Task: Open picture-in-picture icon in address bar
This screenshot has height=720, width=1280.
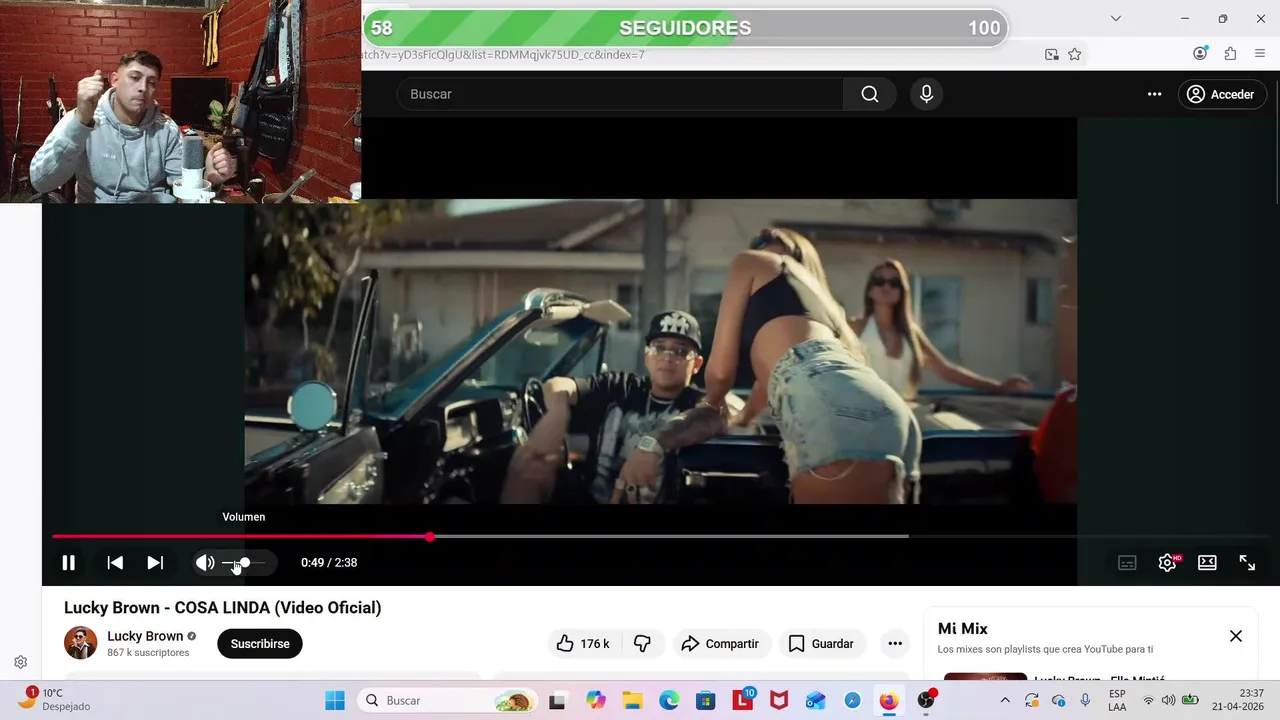Action: (1052, 54)
